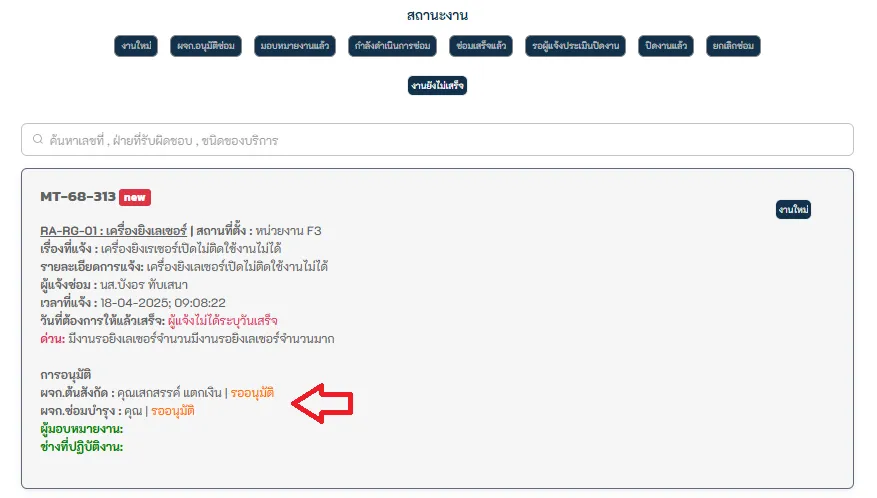Click the green ผู้มอบหมายงาน label

(82, 429)
